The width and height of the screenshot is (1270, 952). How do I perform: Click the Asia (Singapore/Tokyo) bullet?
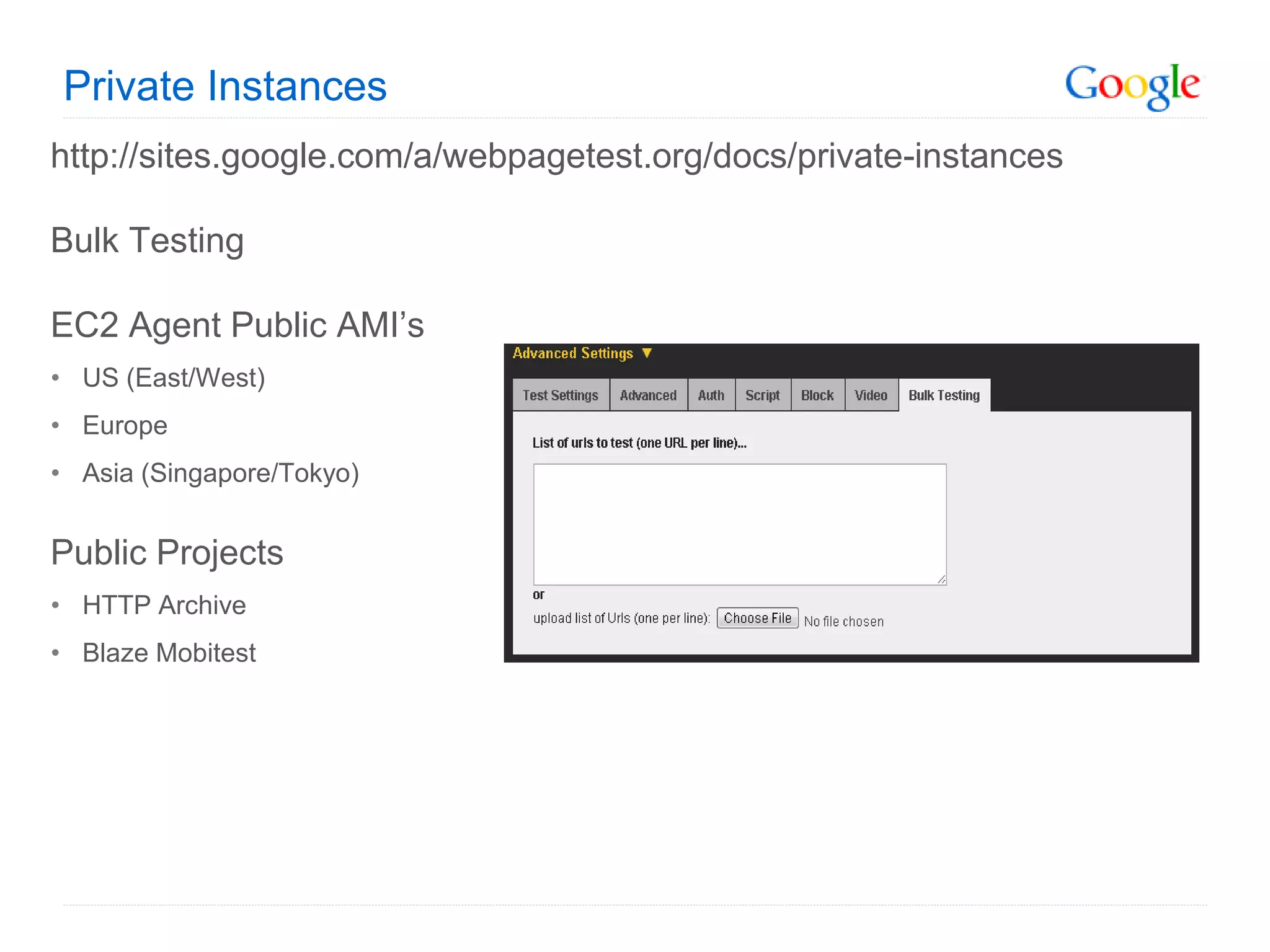(221, 473)
